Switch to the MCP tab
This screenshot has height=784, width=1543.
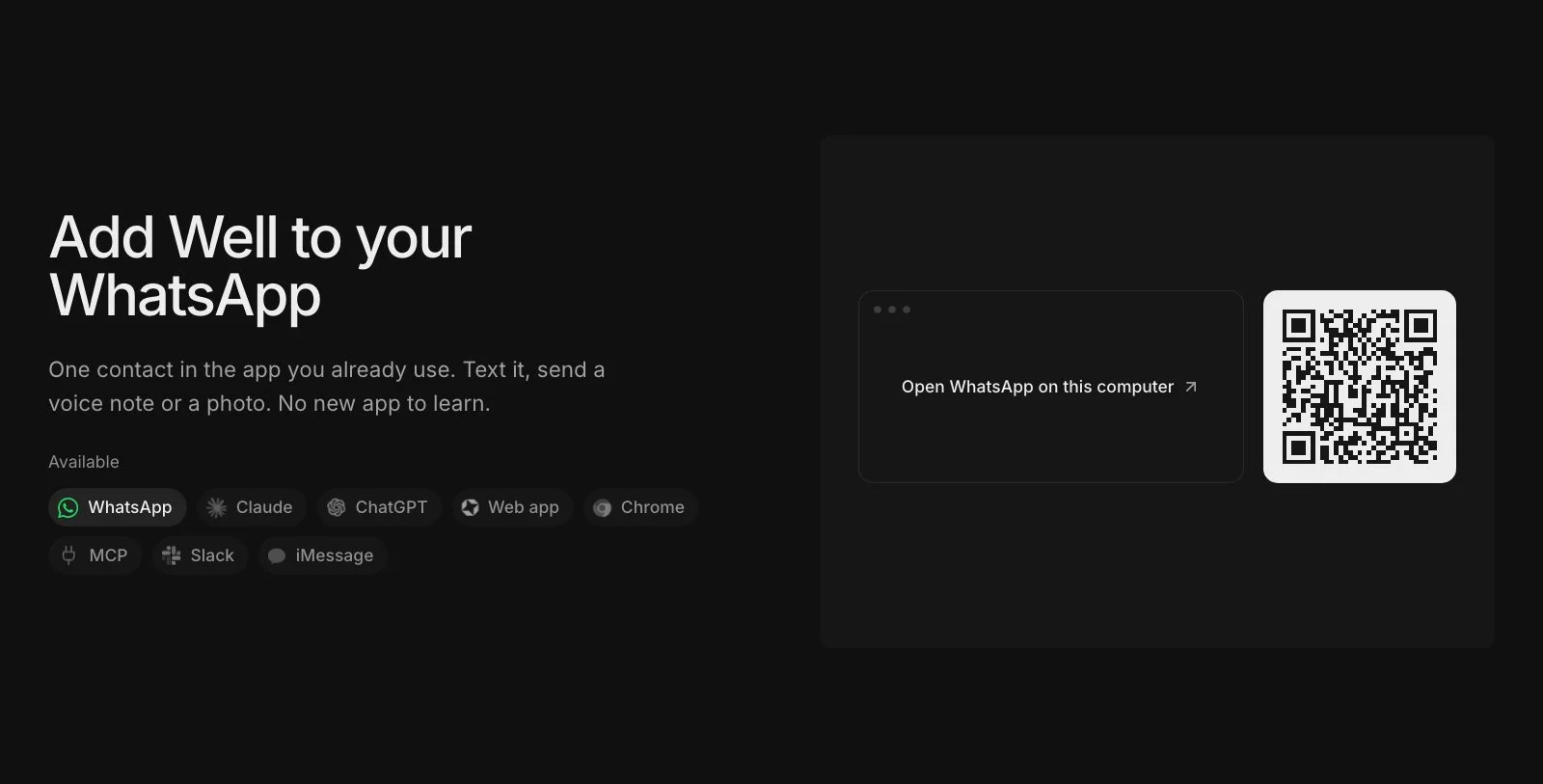[x=95, y=555]
